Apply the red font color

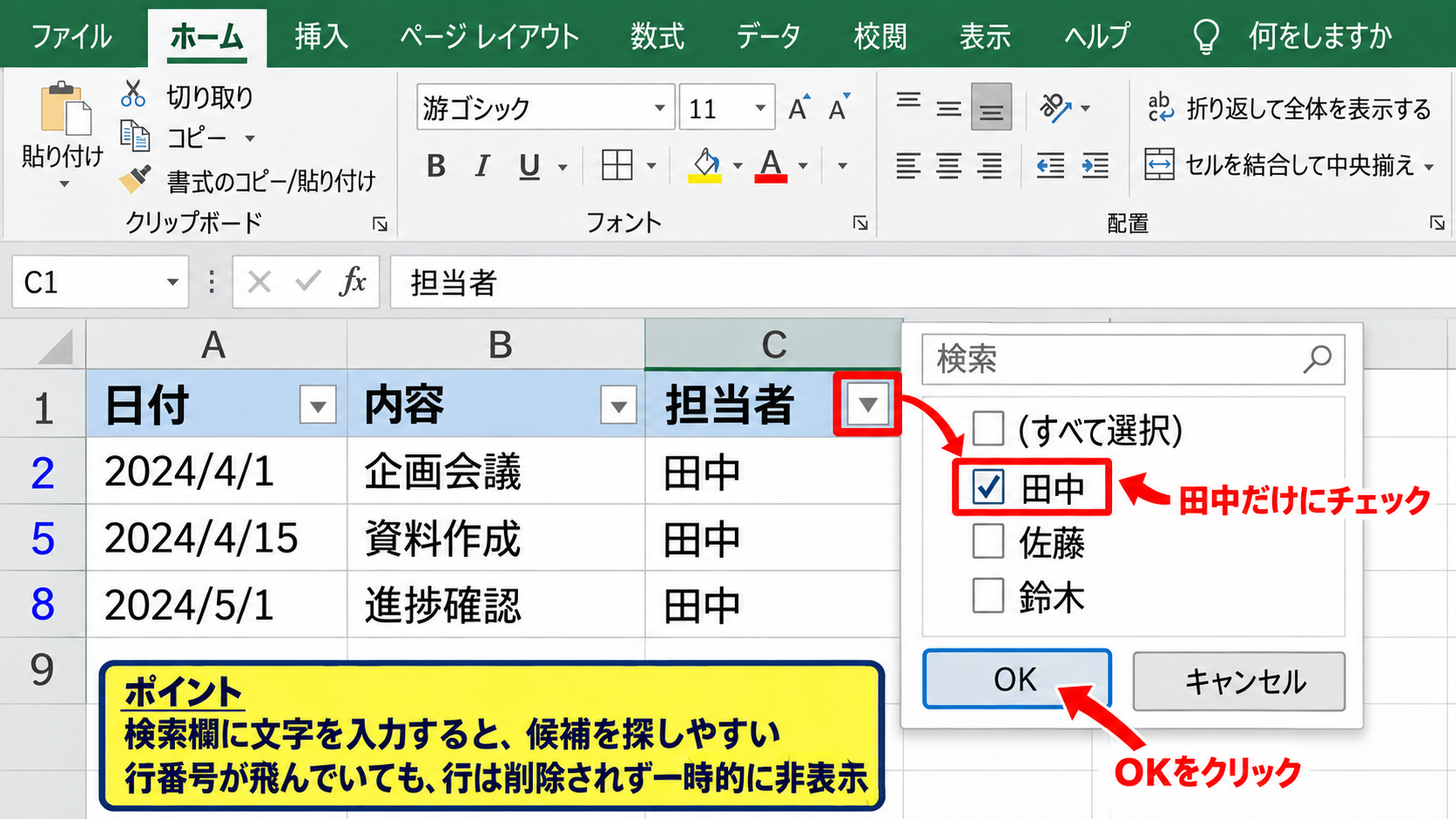coord(771,164)
